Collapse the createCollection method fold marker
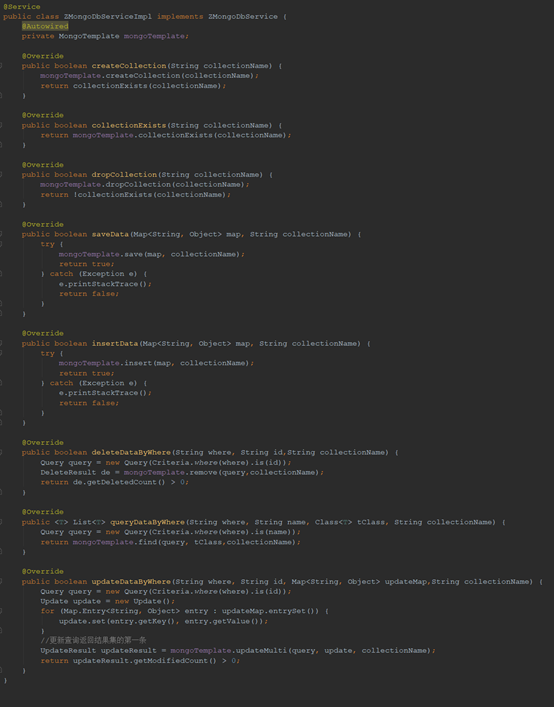Image resolution: width=554 pixels, height=707 pixels. pos(1,66)
